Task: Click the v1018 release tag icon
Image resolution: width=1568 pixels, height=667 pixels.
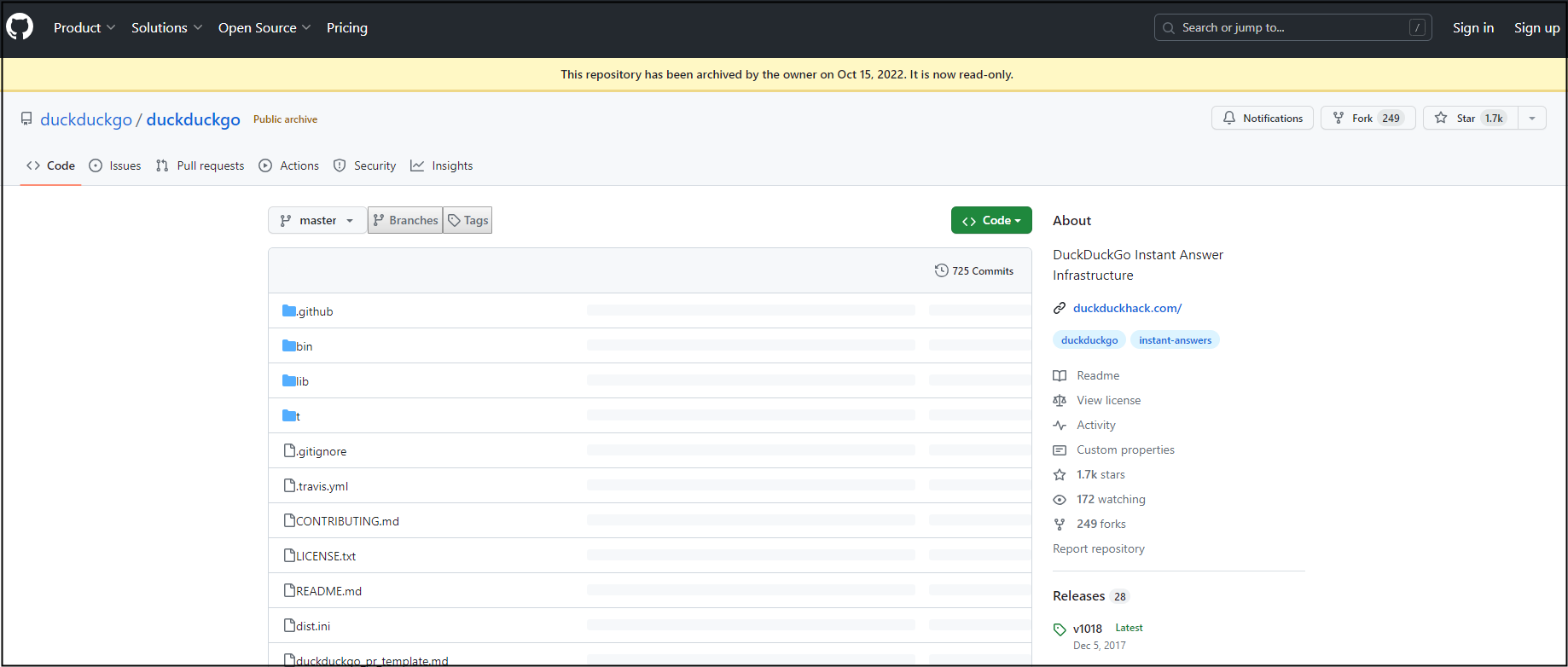Action: (1060, 629)
